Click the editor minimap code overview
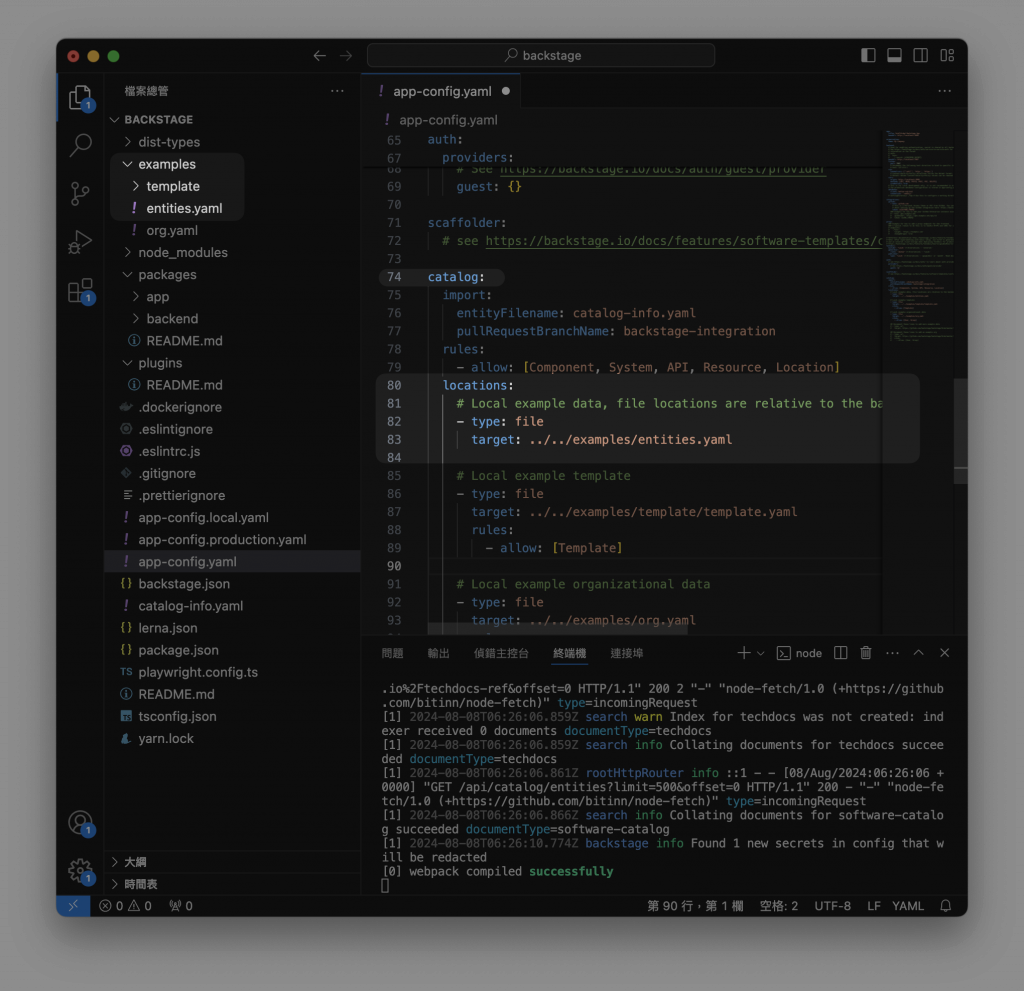Screen dimensions: 1024x991 click(x=918, y=235)
